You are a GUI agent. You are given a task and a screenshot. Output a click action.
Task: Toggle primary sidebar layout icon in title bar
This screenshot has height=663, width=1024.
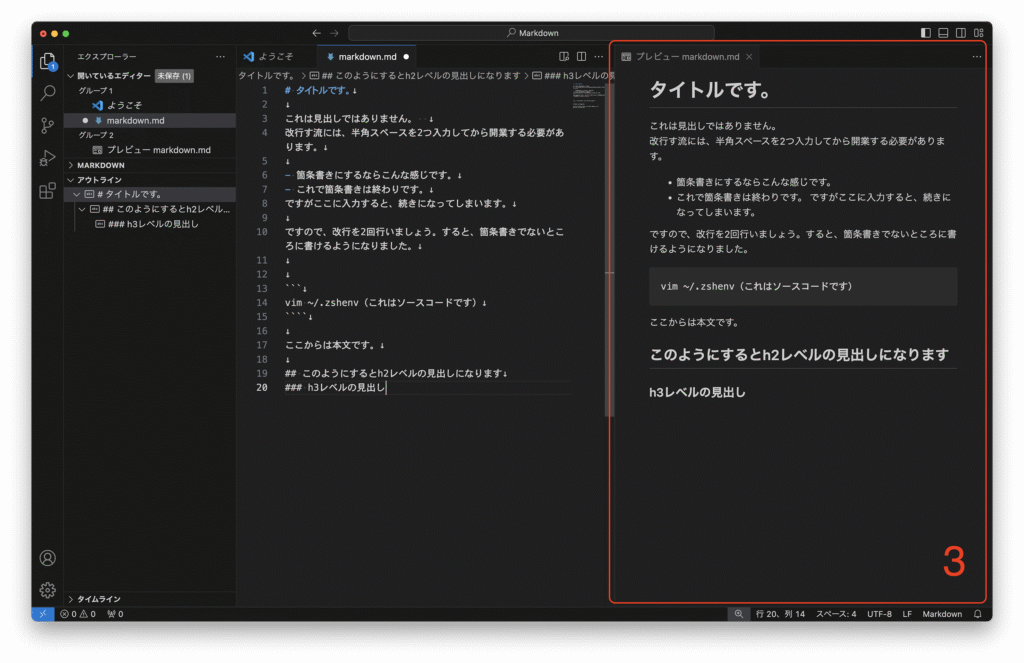pyautogui.click(x=926, y=33)
